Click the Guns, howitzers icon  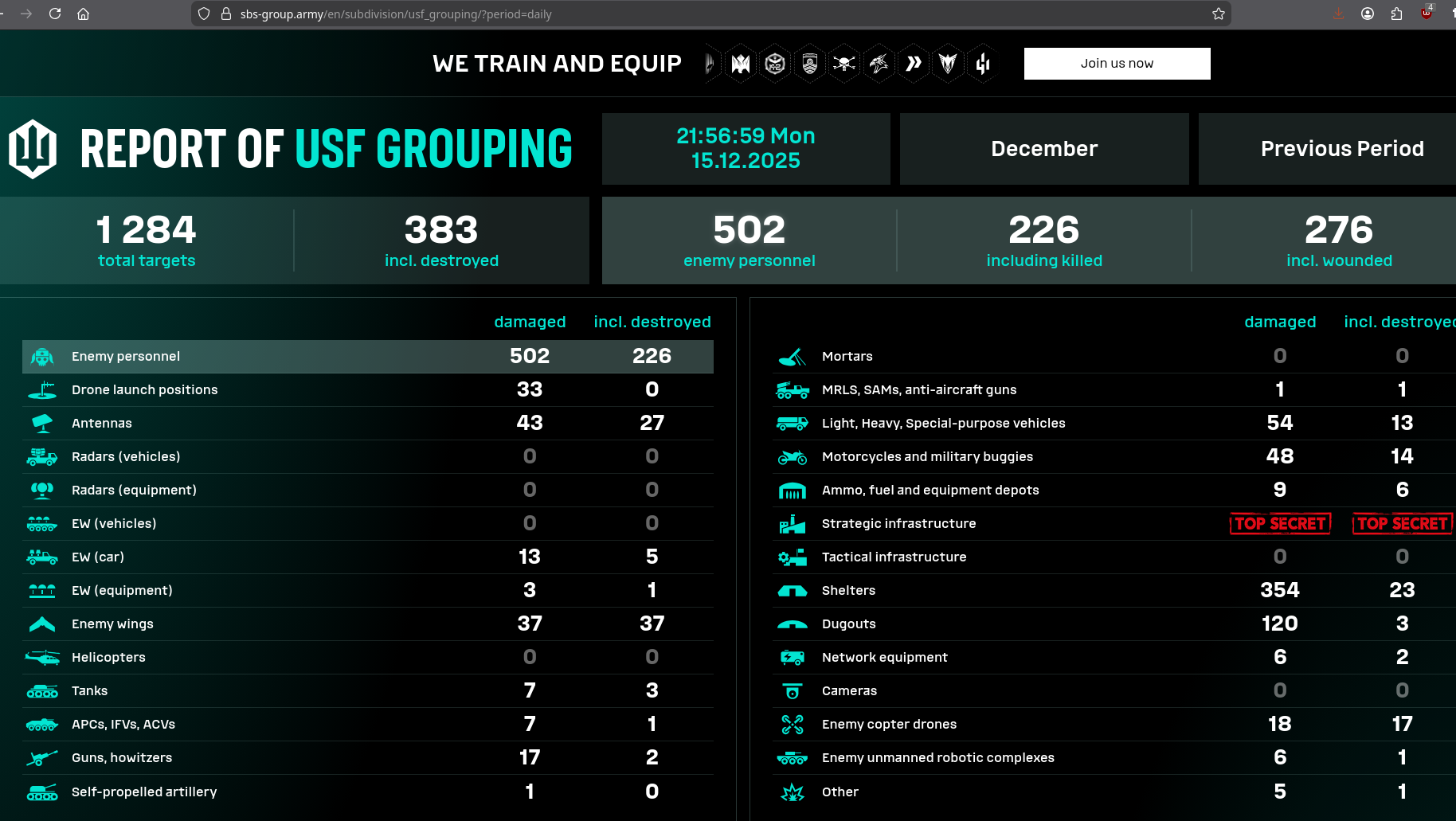42,758
